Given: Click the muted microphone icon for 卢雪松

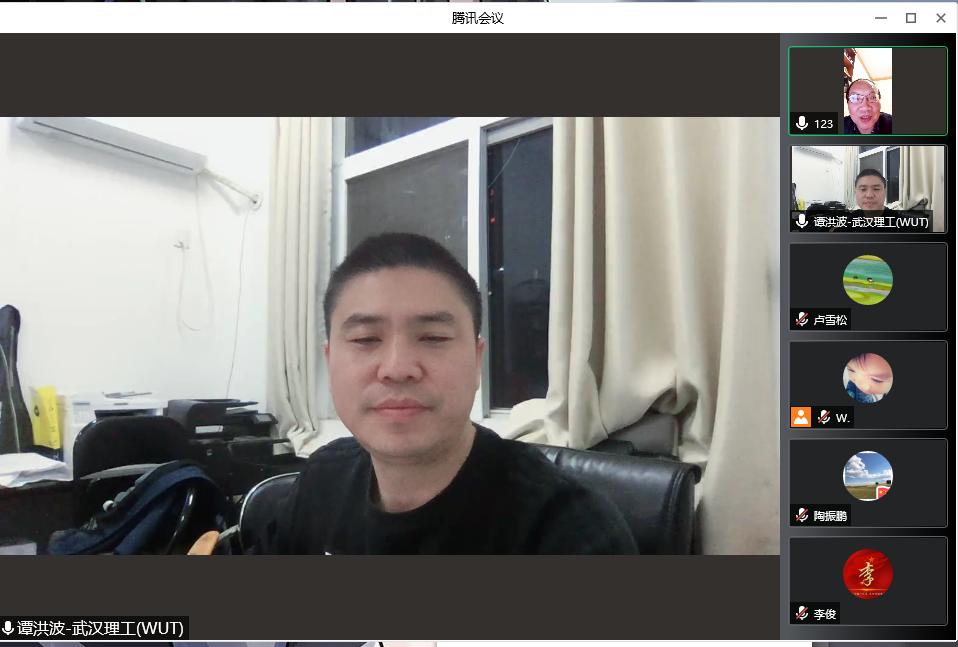Looking at the screenshot, I should (x=802, y=319).
